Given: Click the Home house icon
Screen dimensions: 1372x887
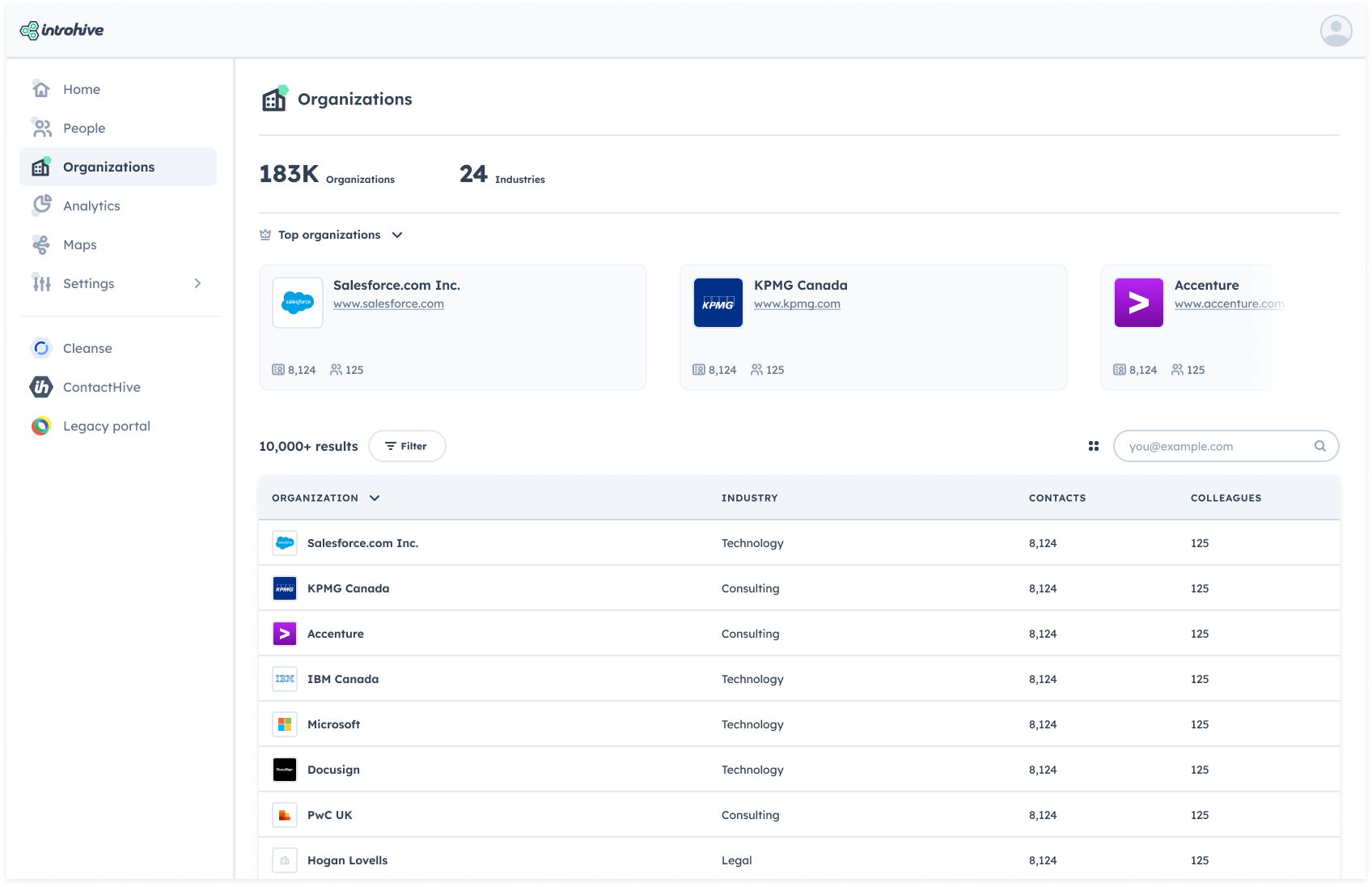Looking at the screenshot, I should tap(41, 89).
